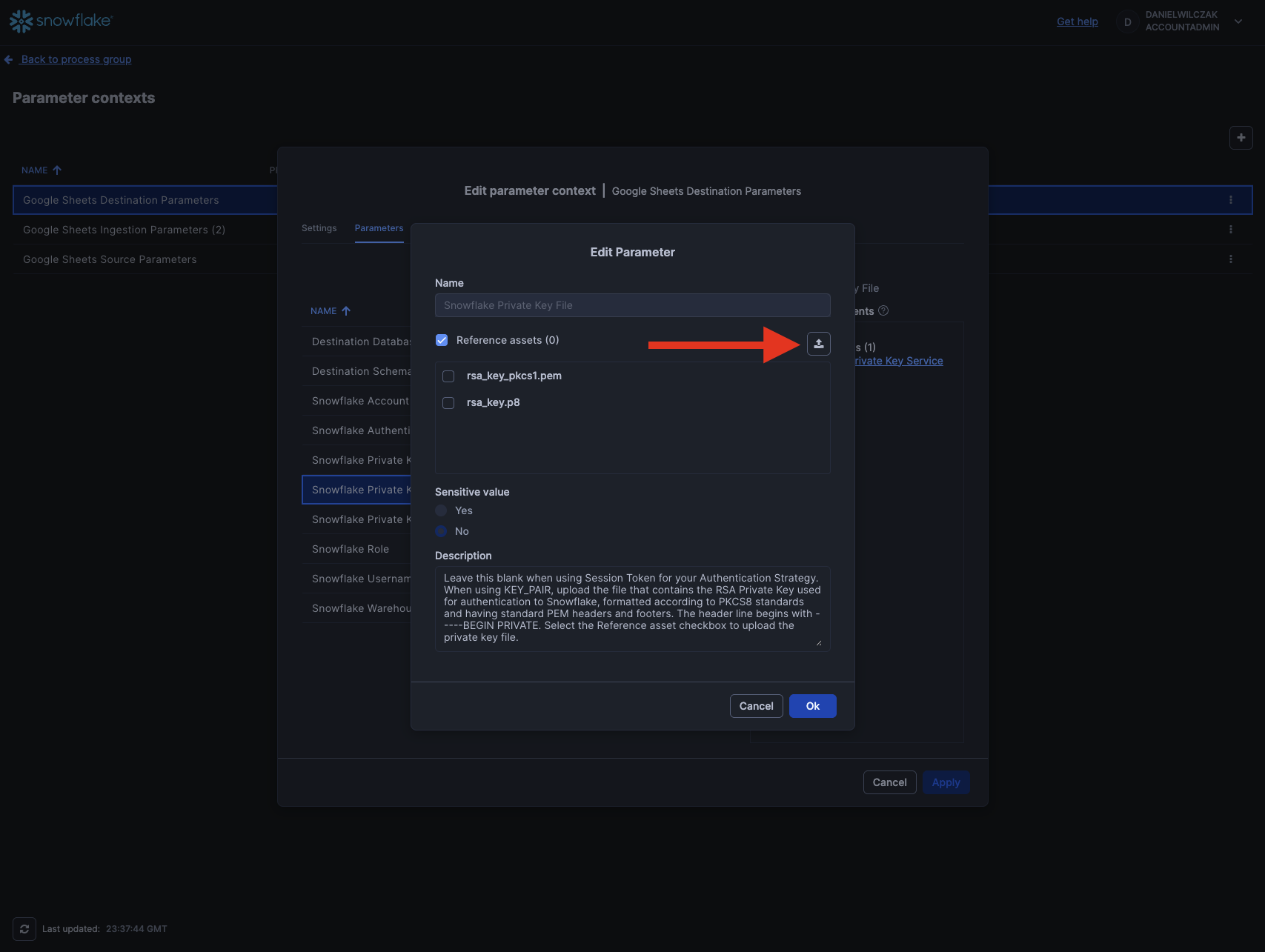This screenshot has width=1265, height=952.
Task: Select Yes for Sensitive value
Action: (442, 510)
